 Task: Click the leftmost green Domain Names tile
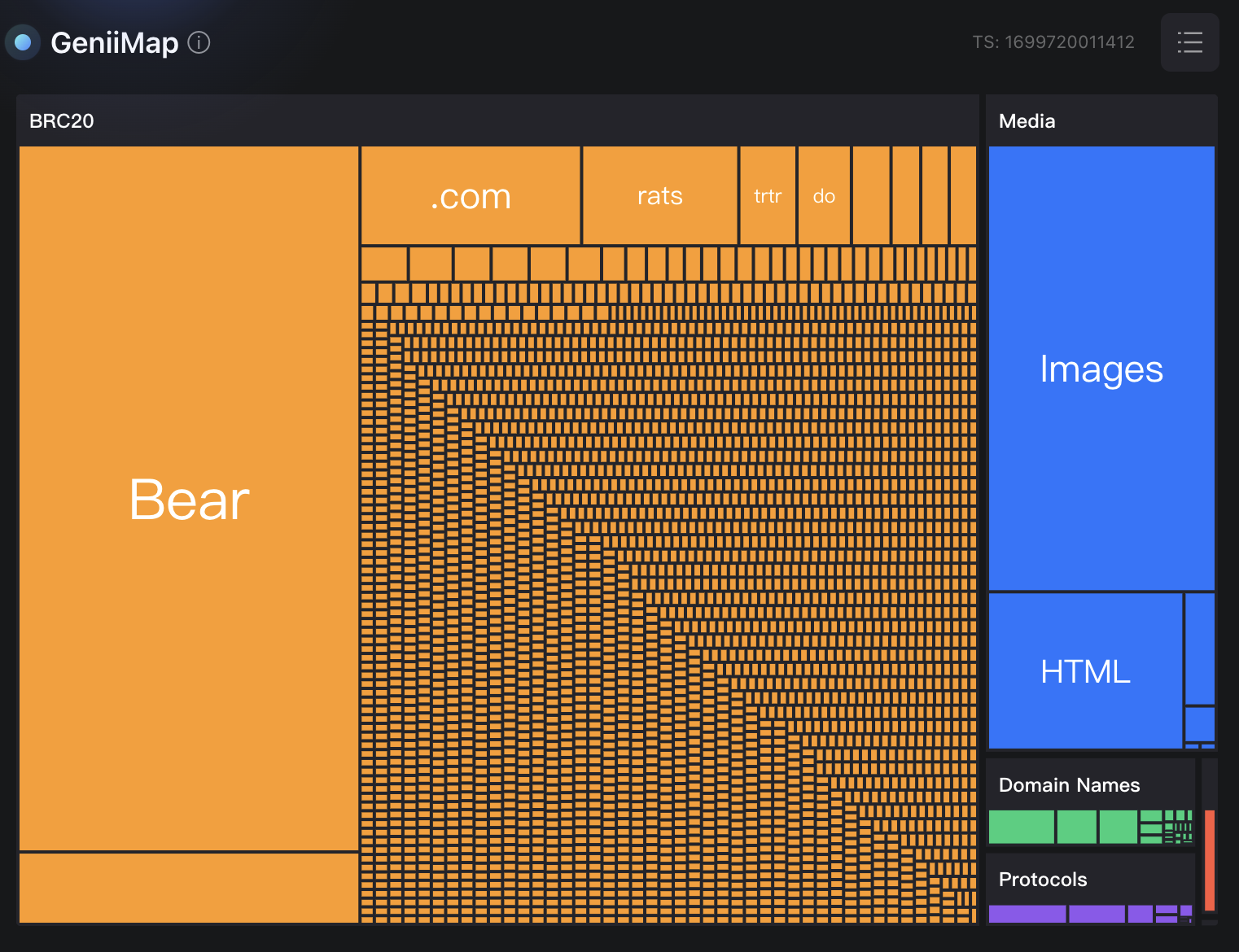1021,827
